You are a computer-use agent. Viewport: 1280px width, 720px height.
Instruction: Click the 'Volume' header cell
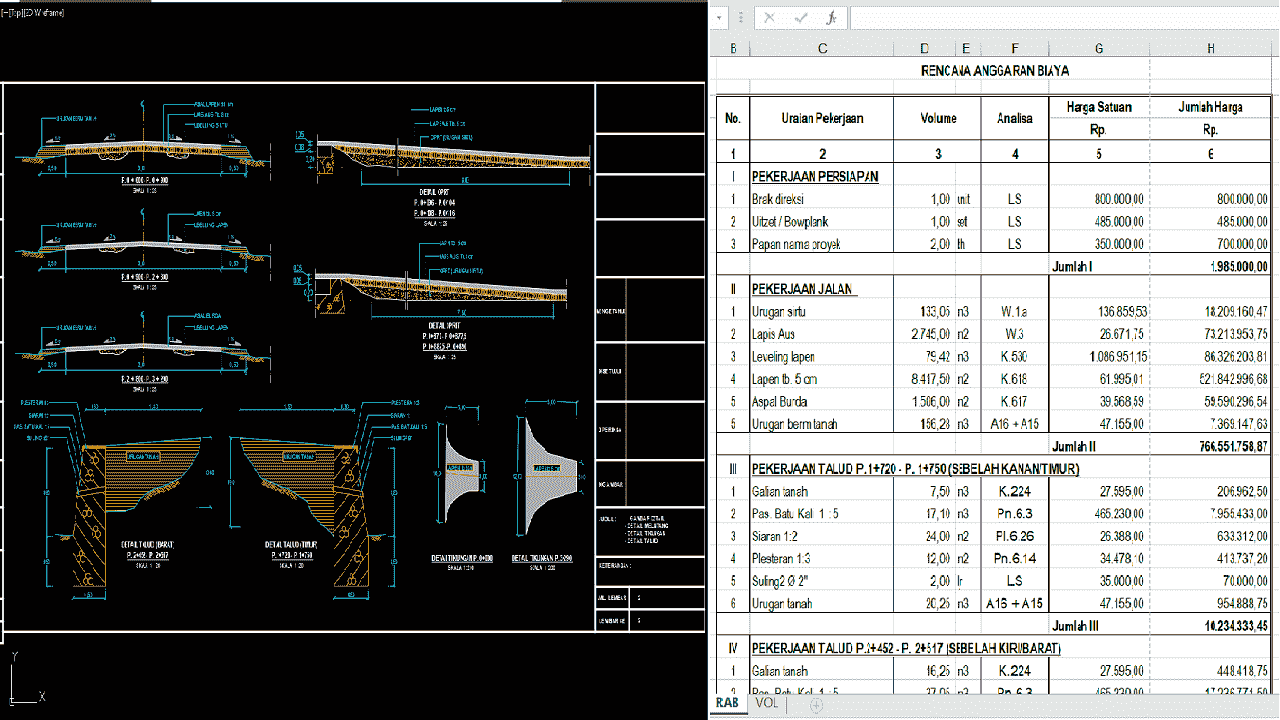pyautogui.click(x=938, y=118)
